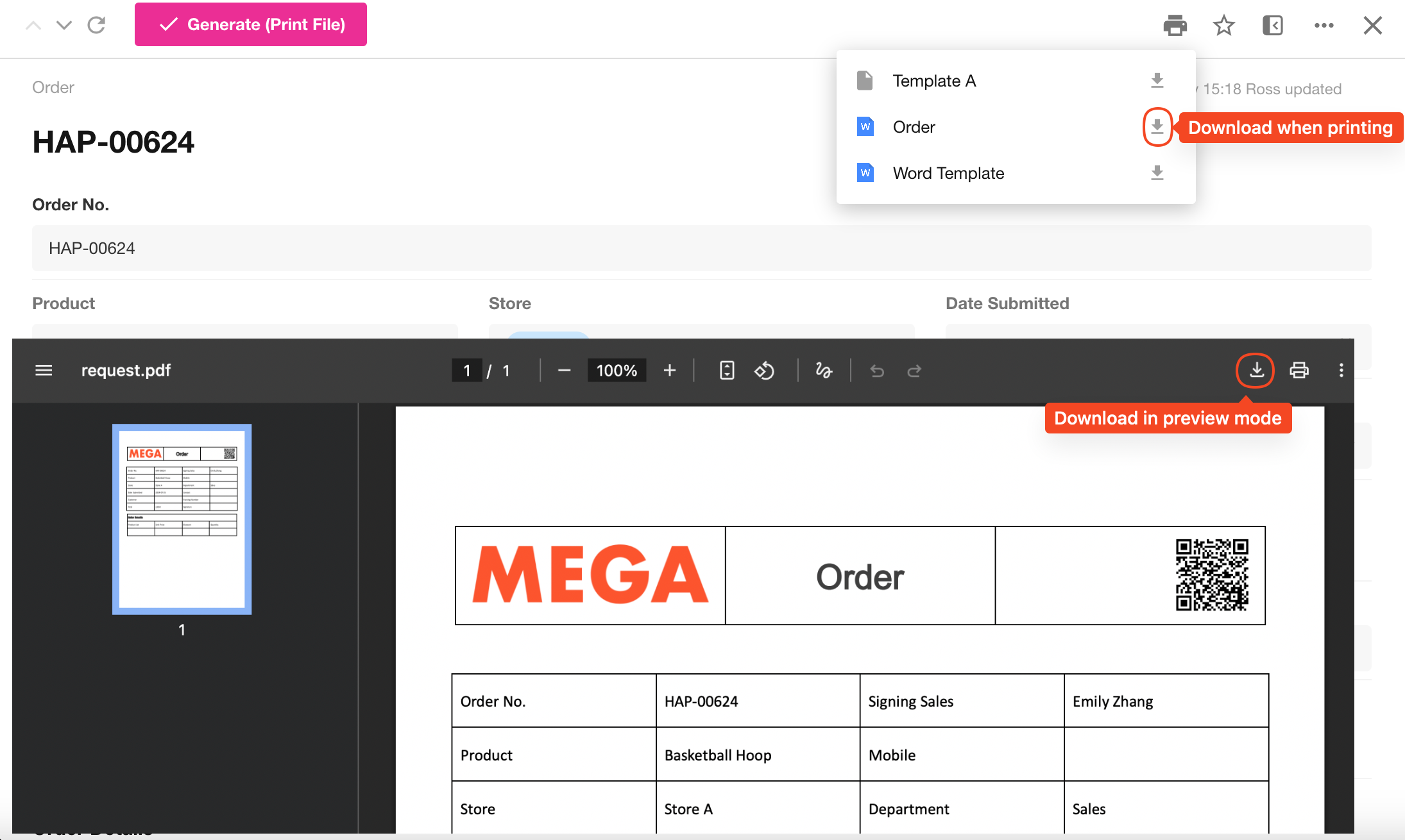Select Template A from print menu
The width and height of the screenshot is (1405, 840).
[x=934, y=81]
